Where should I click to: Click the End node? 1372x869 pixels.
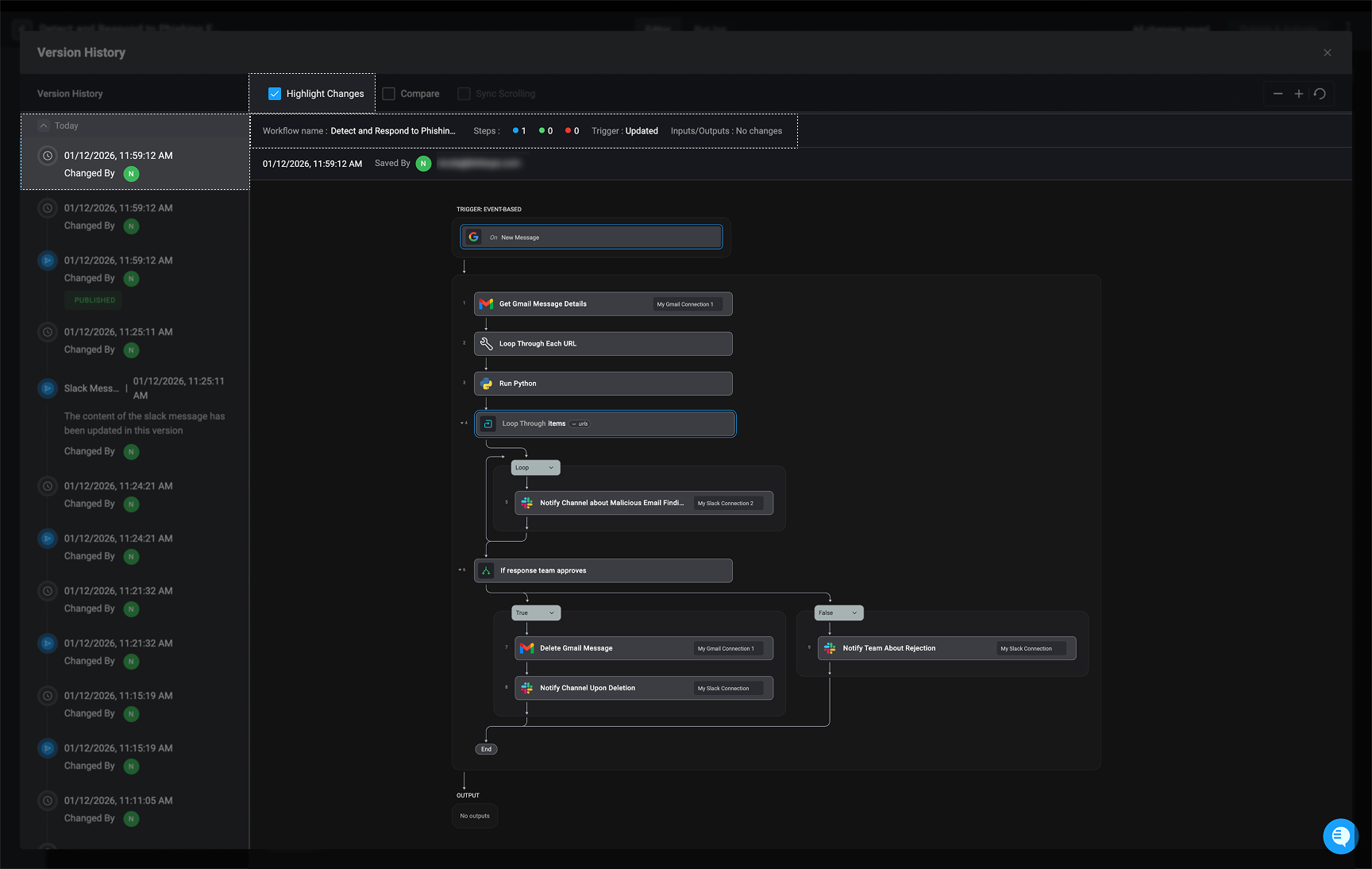[x=486, y=749]
